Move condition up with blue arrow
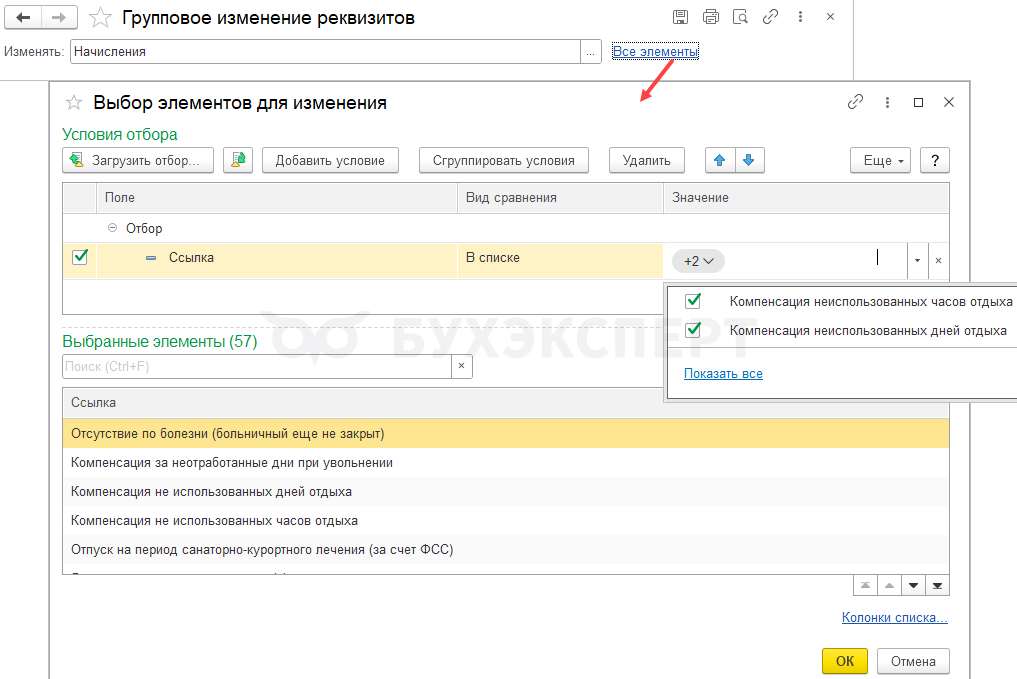Screen dimensions: 1017x679 [720, 160]
